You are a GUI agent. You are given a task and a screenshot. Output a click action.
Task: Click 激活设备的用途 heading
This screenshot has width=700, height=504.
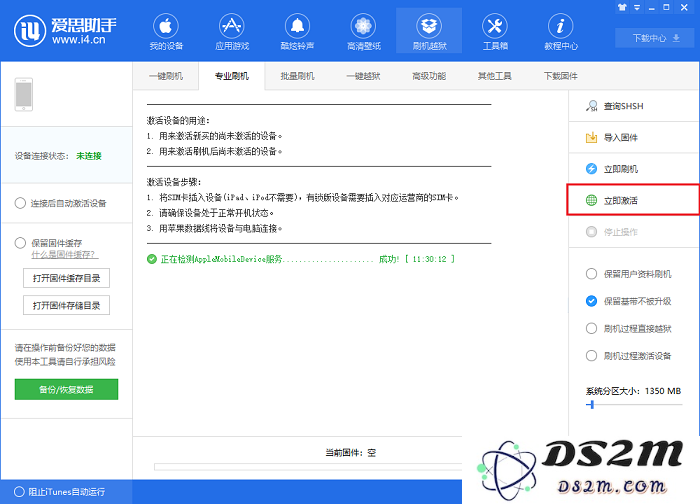(x=178, y=121)
